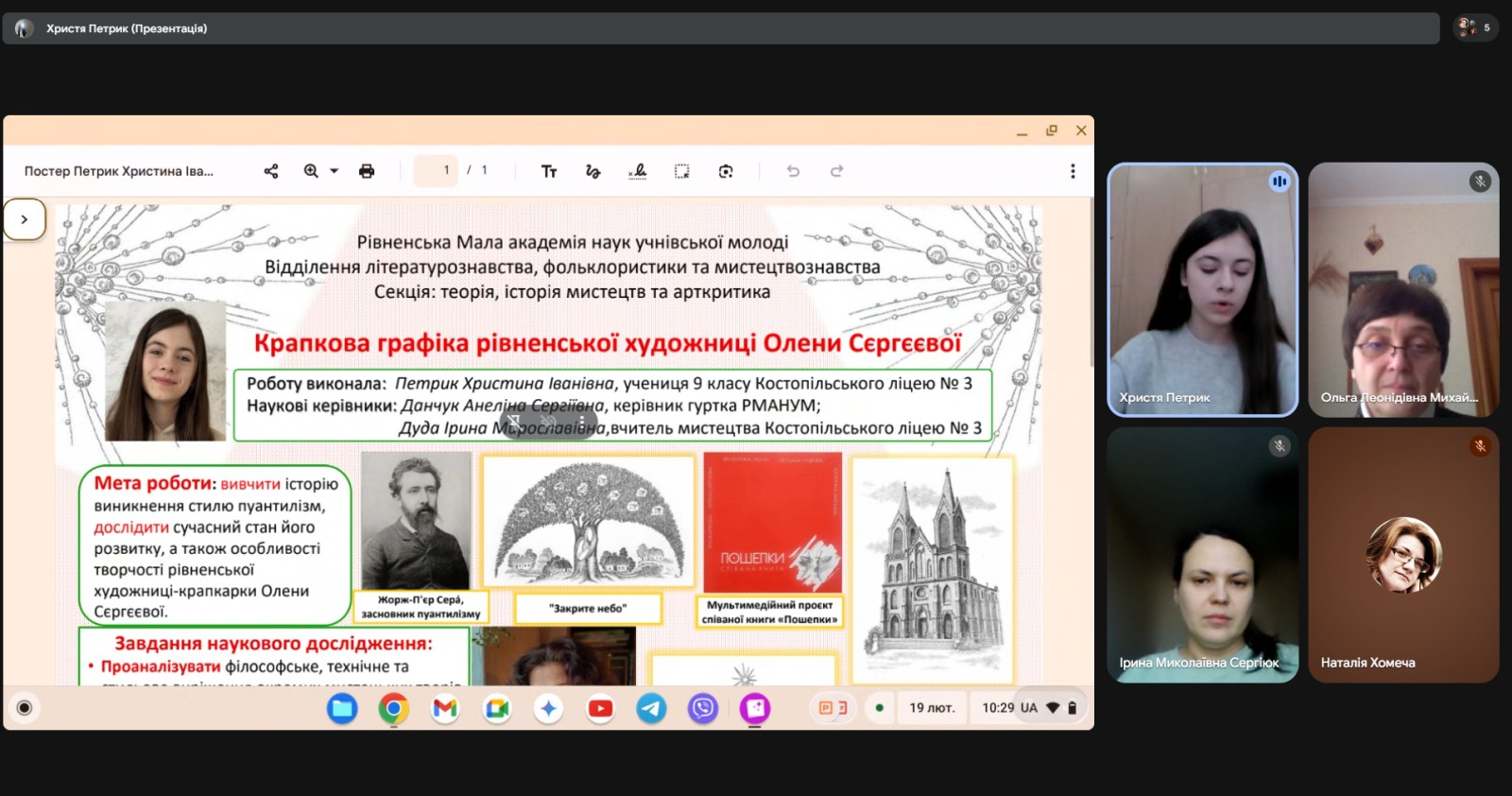
Task: Edit the page number field
Action: [437, 171]
